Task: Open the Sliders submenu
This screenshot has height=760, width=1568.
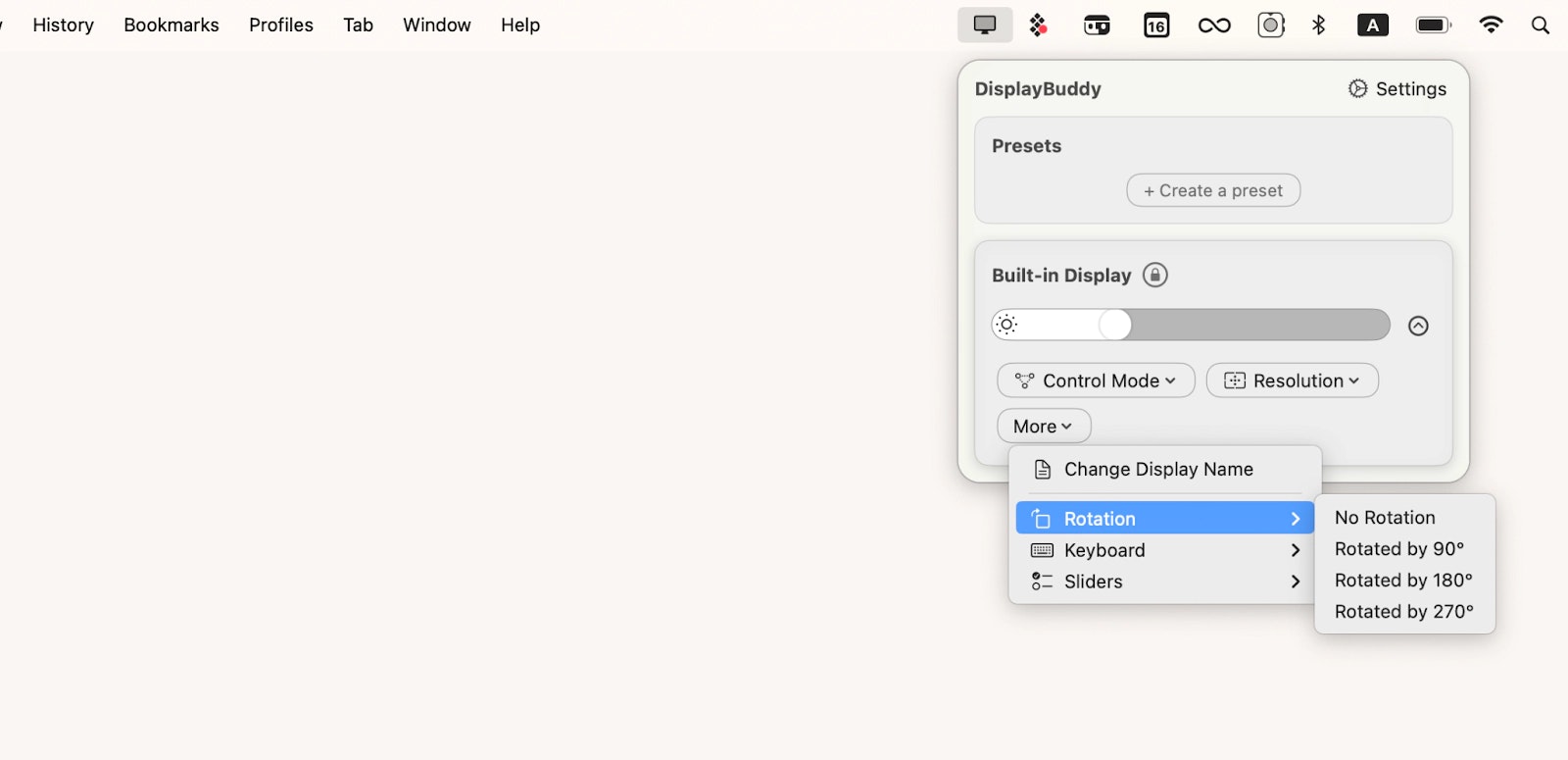Action: tap(1165, 582)
